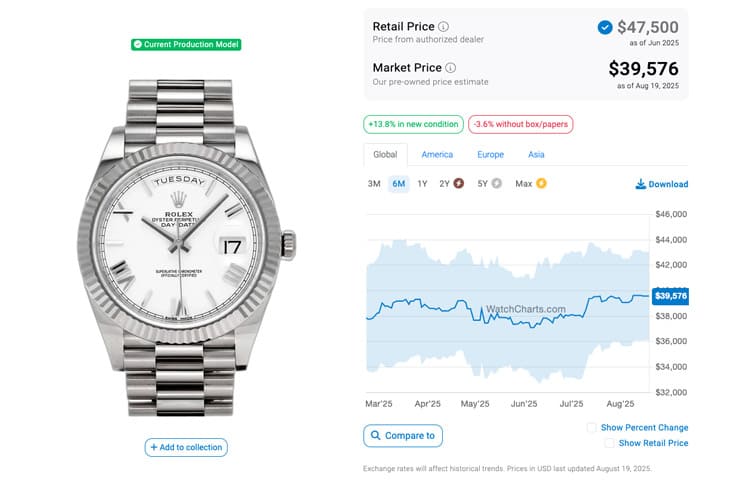Click the Current Production Model badge
The image size is (730, 483).
click(186, 45)
